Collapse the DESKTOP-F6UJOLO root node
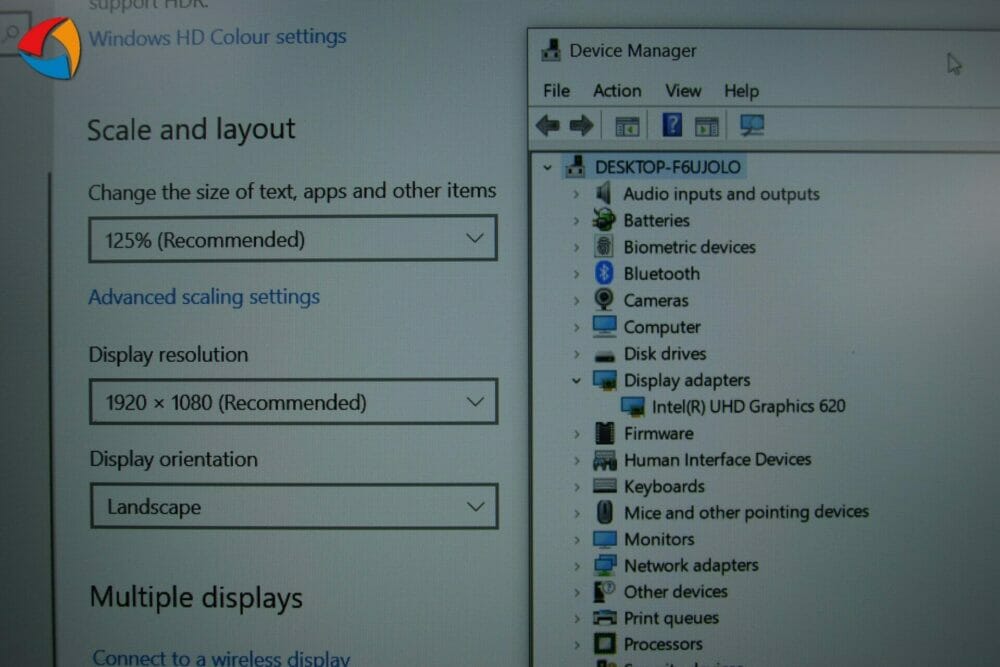Viewport: 1000px width, 667px height. 547,168
